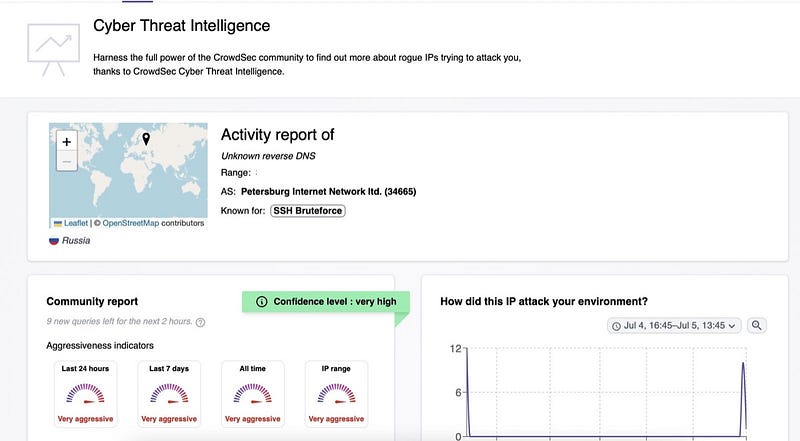
Task: Click the Russia flag icon
Action: (x=54, y=240)
